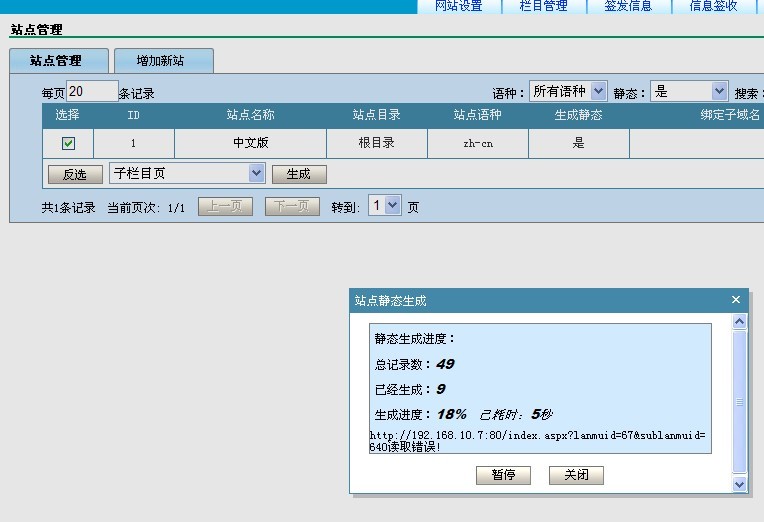Open the 转到 page number dropdown

coord(385,205)
